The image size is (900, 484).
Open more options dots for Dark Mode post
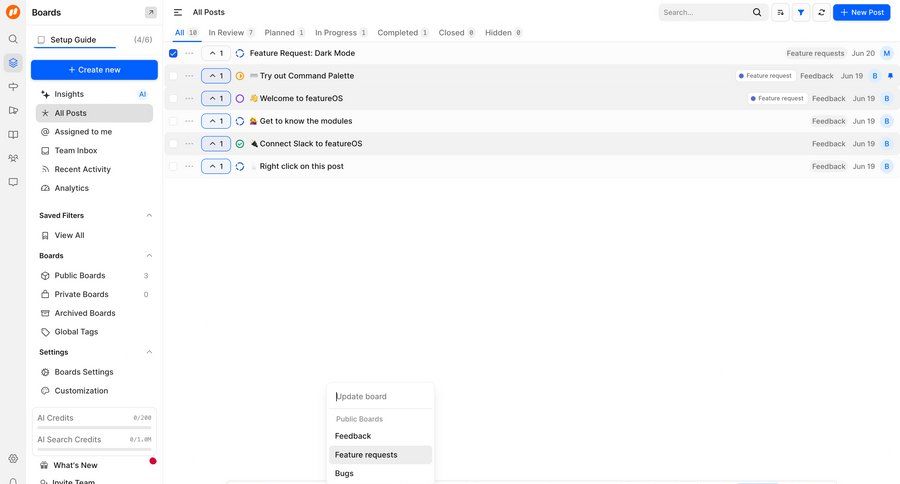click(x=189, y=53)
